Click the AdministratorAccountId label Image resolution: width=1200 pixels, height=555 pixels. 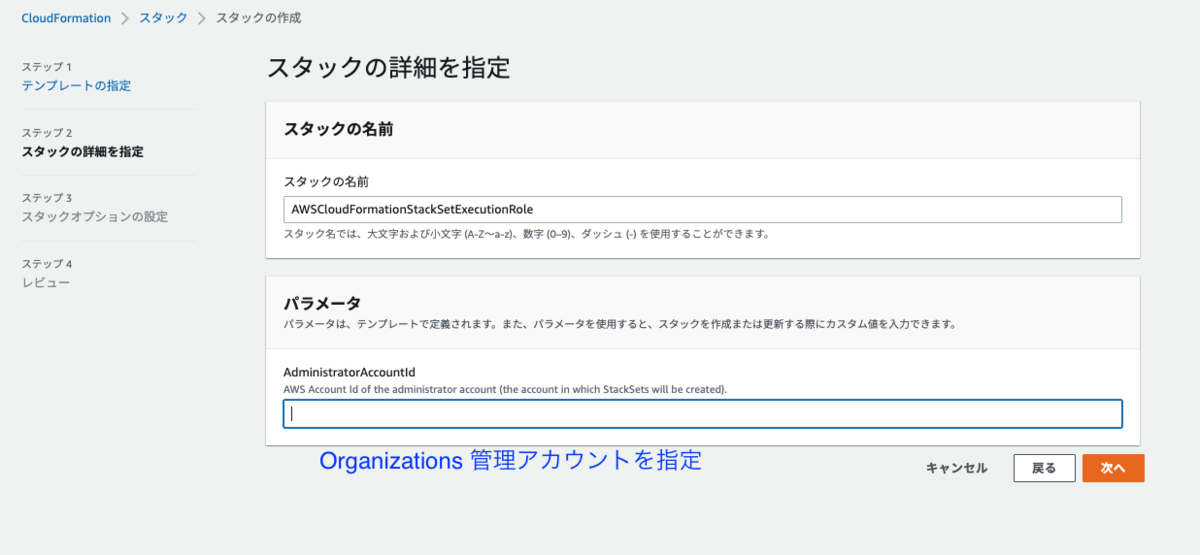point(349,371)
